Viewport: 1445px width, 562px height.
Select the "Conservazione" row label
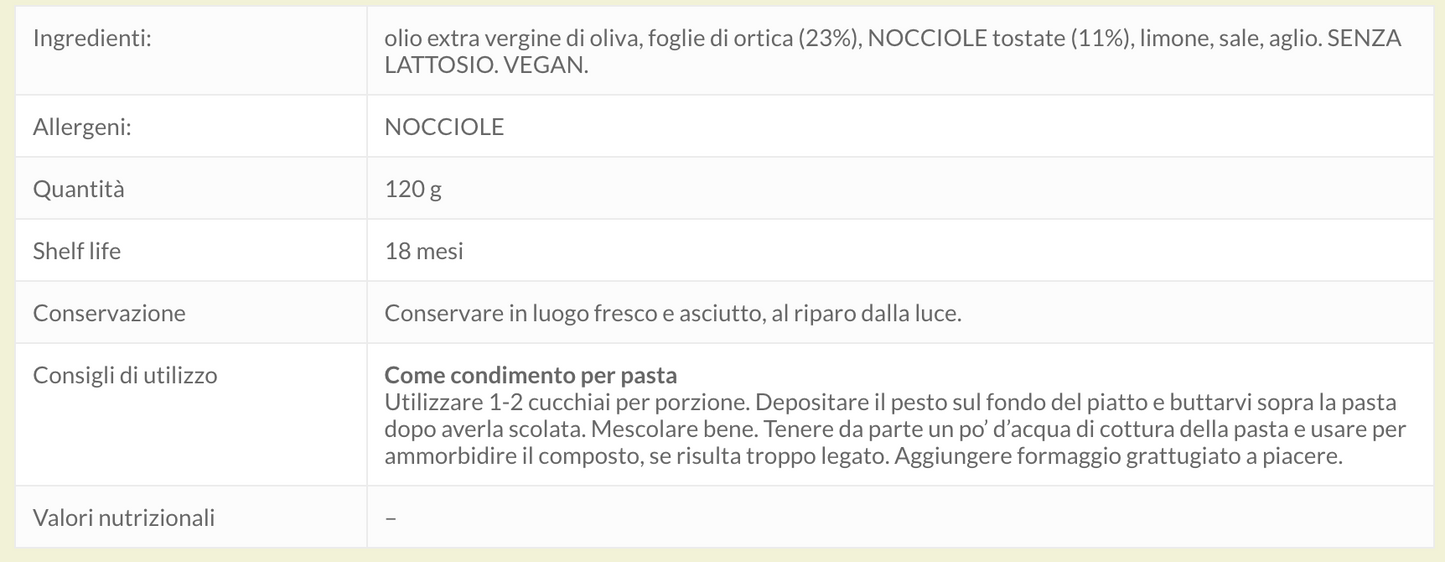pyautogui.click(x=109, y=313)
